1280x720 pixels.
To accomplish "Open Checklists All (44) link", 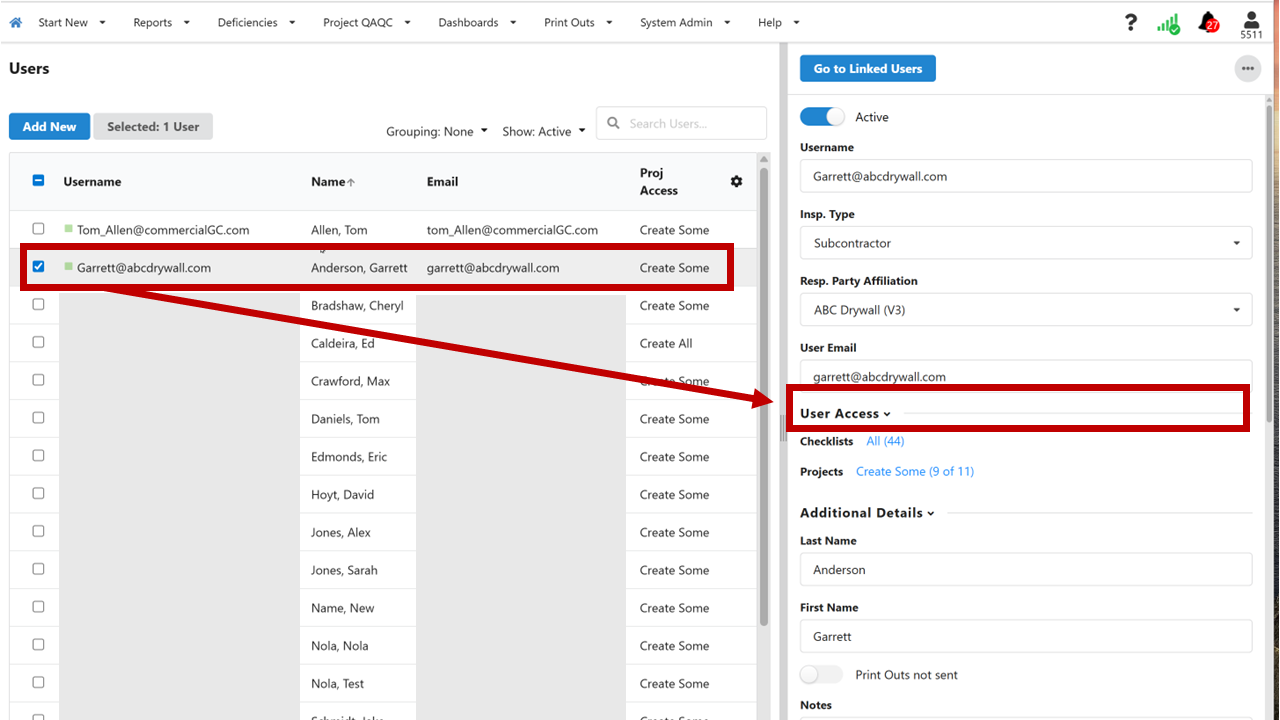I will tap(885, 441).
